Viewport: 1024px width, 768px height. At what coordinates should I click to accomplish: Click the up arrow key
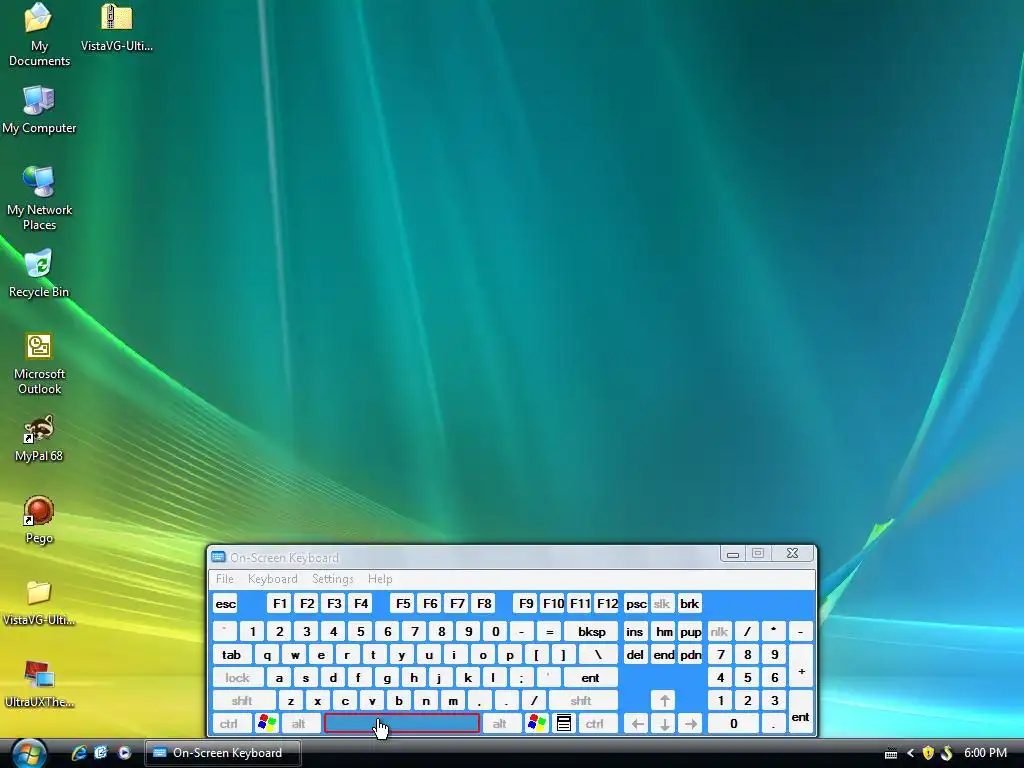pyautogui.click(x=664, y=700)
